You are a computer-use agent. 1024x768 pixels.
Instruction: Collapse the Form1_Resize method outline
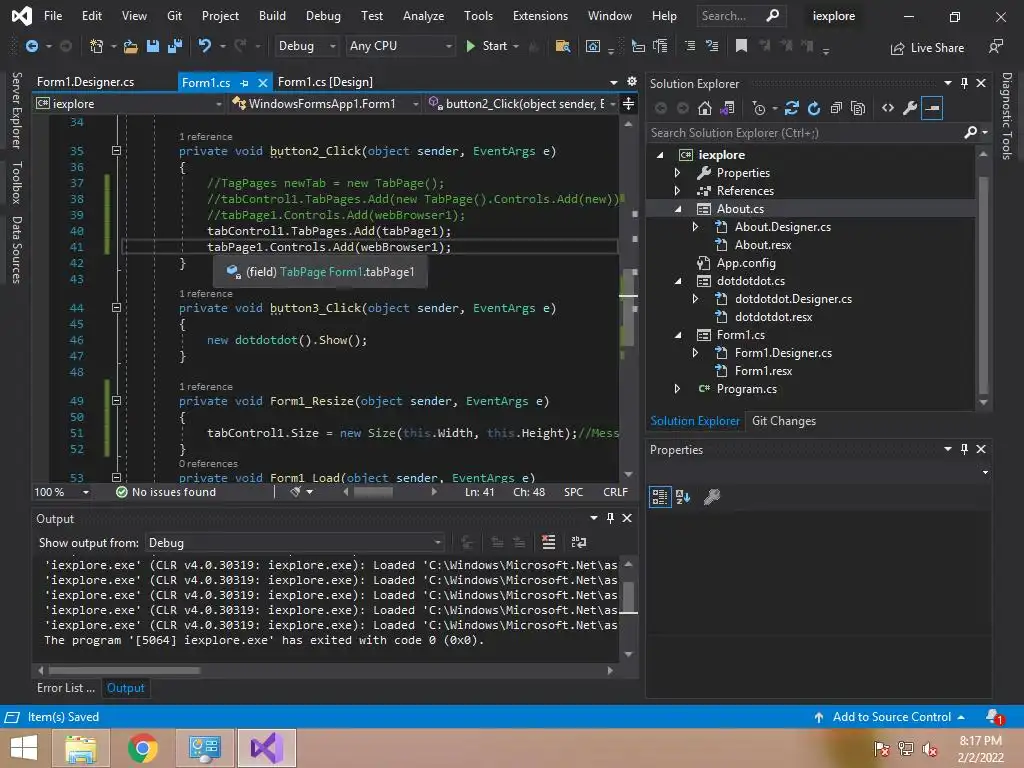click(x=116, y=401)
